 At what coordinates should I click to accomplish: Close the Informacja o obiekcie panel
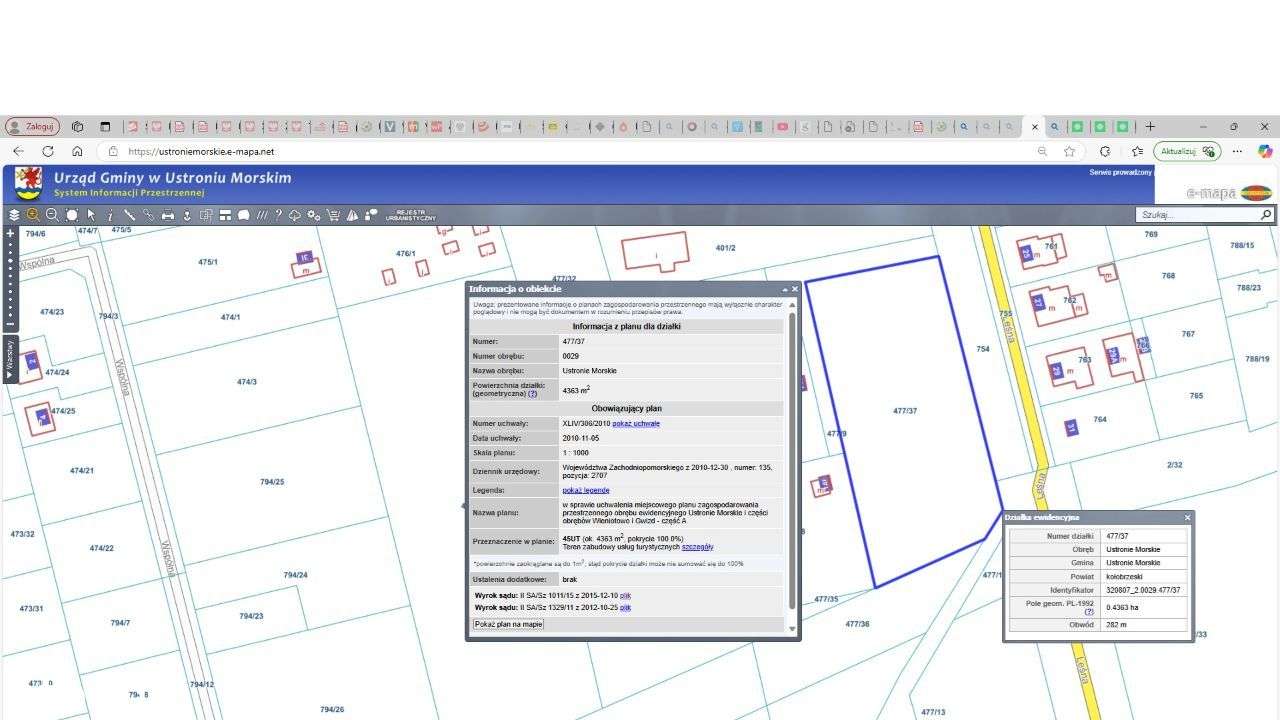coord(795,289)
